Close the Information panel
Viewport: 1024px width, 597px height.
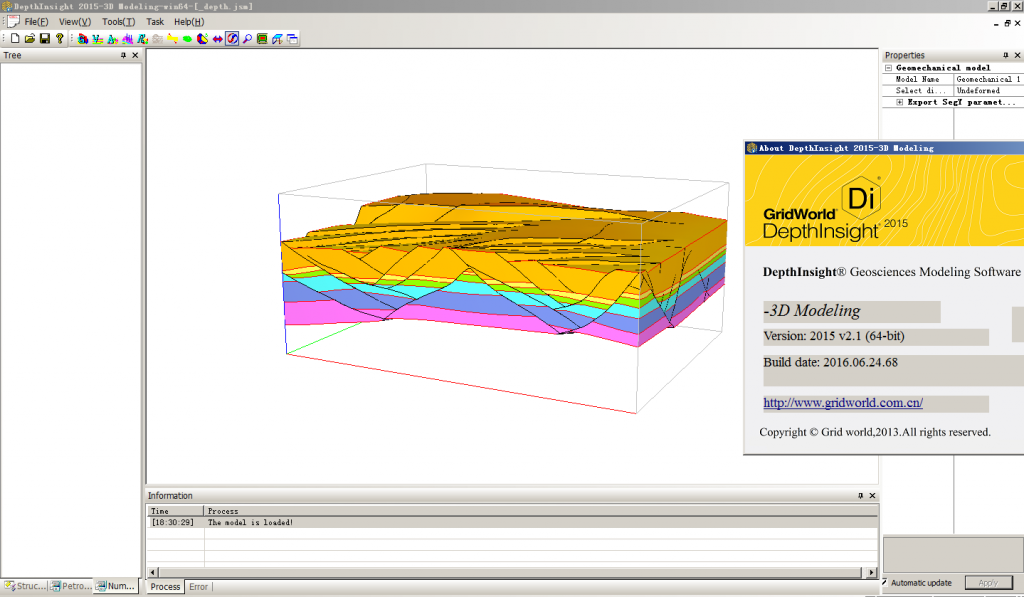(x=872, y=496)
